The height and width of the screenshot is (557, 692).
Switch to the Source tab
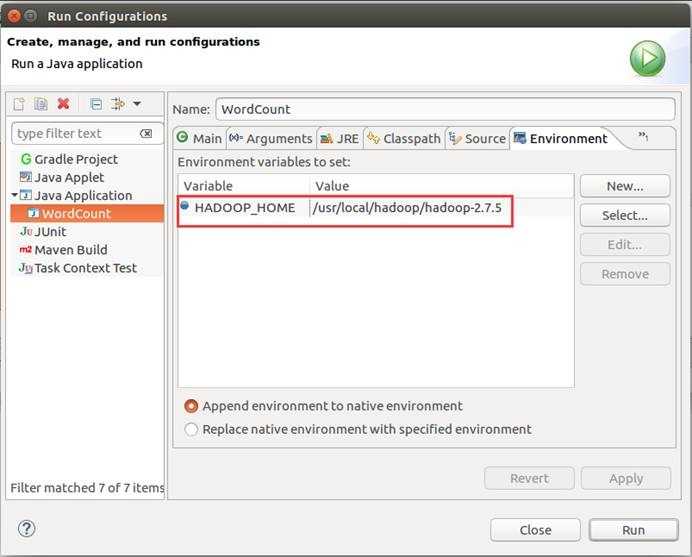(x=478, y=139)
